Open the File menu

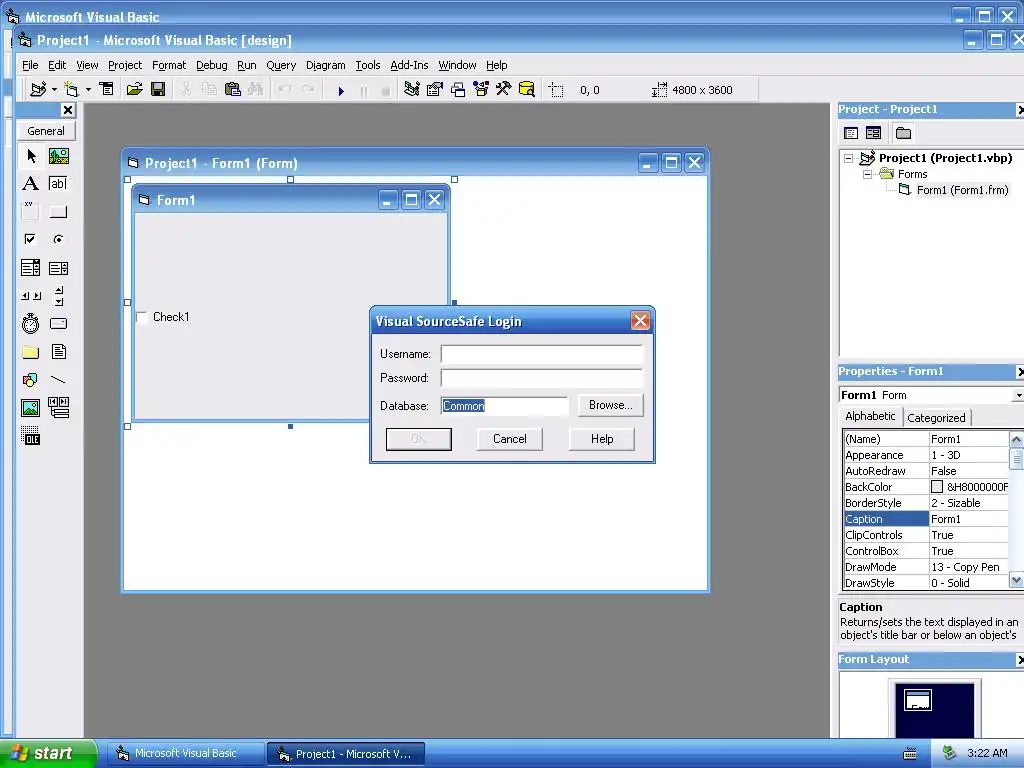click(x=30, y=65)
